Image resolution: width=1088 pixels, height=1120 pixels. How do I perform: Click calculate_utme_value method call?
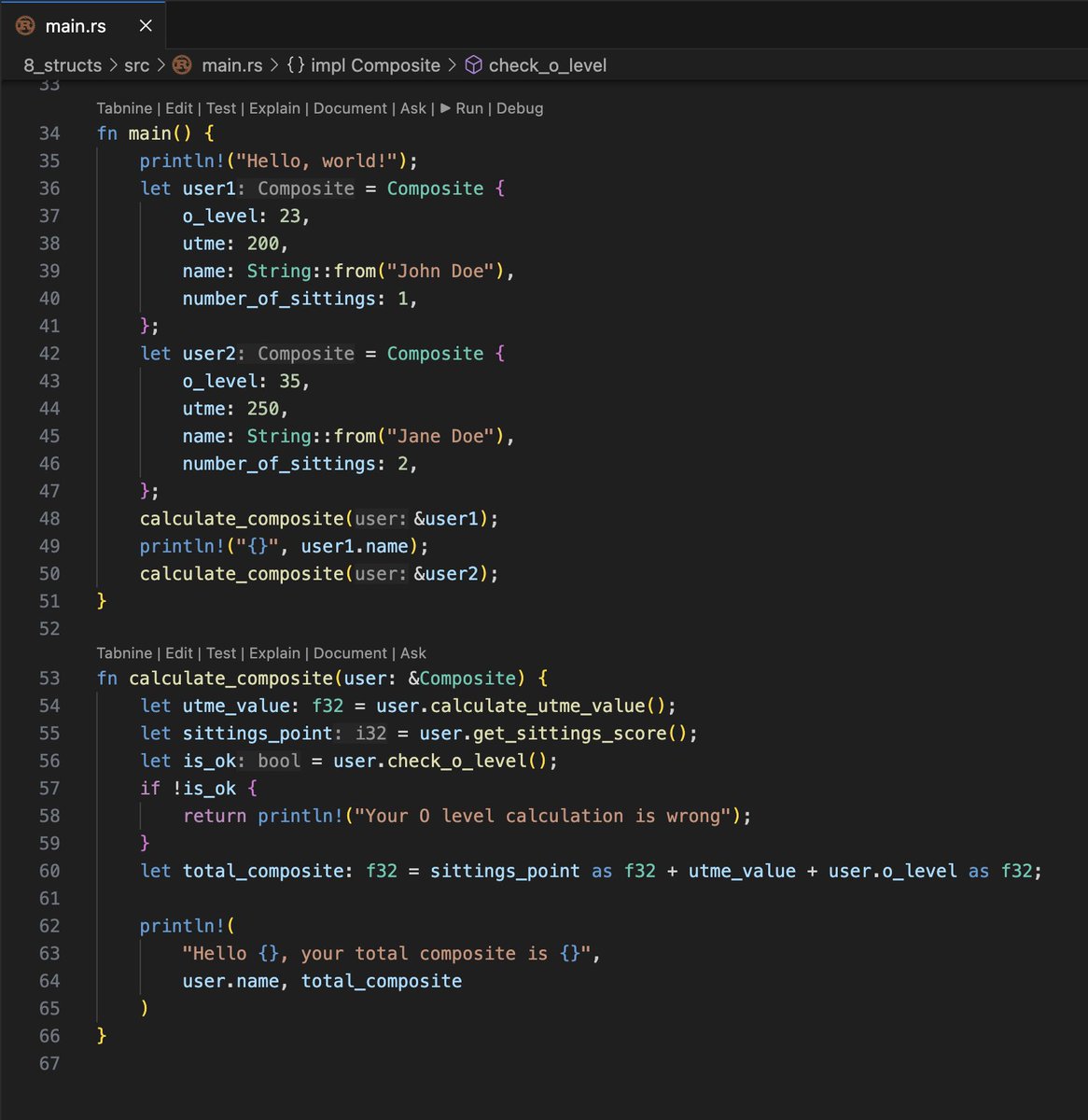(x=537, y=706)
